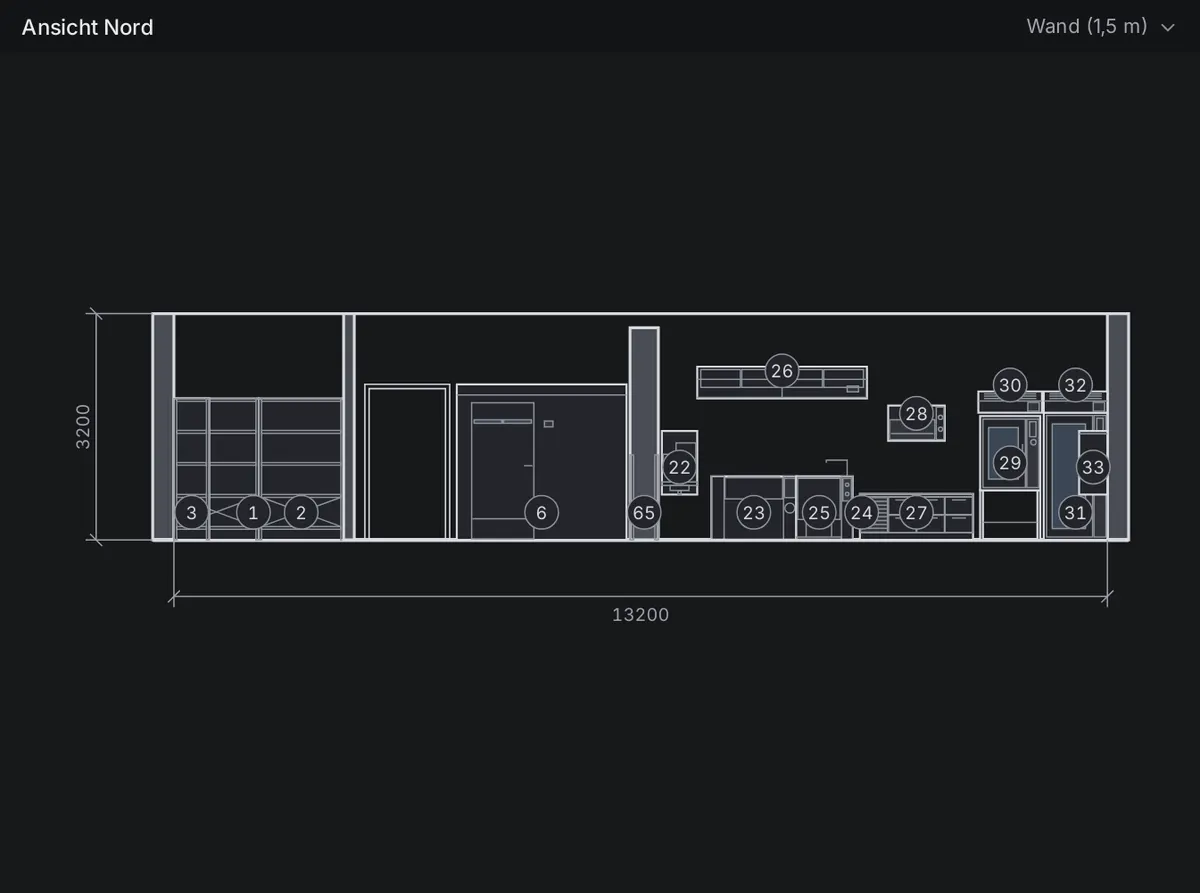Select item marker 33
Viewport: 1200px width, 893px height.
coord(1093,467)
